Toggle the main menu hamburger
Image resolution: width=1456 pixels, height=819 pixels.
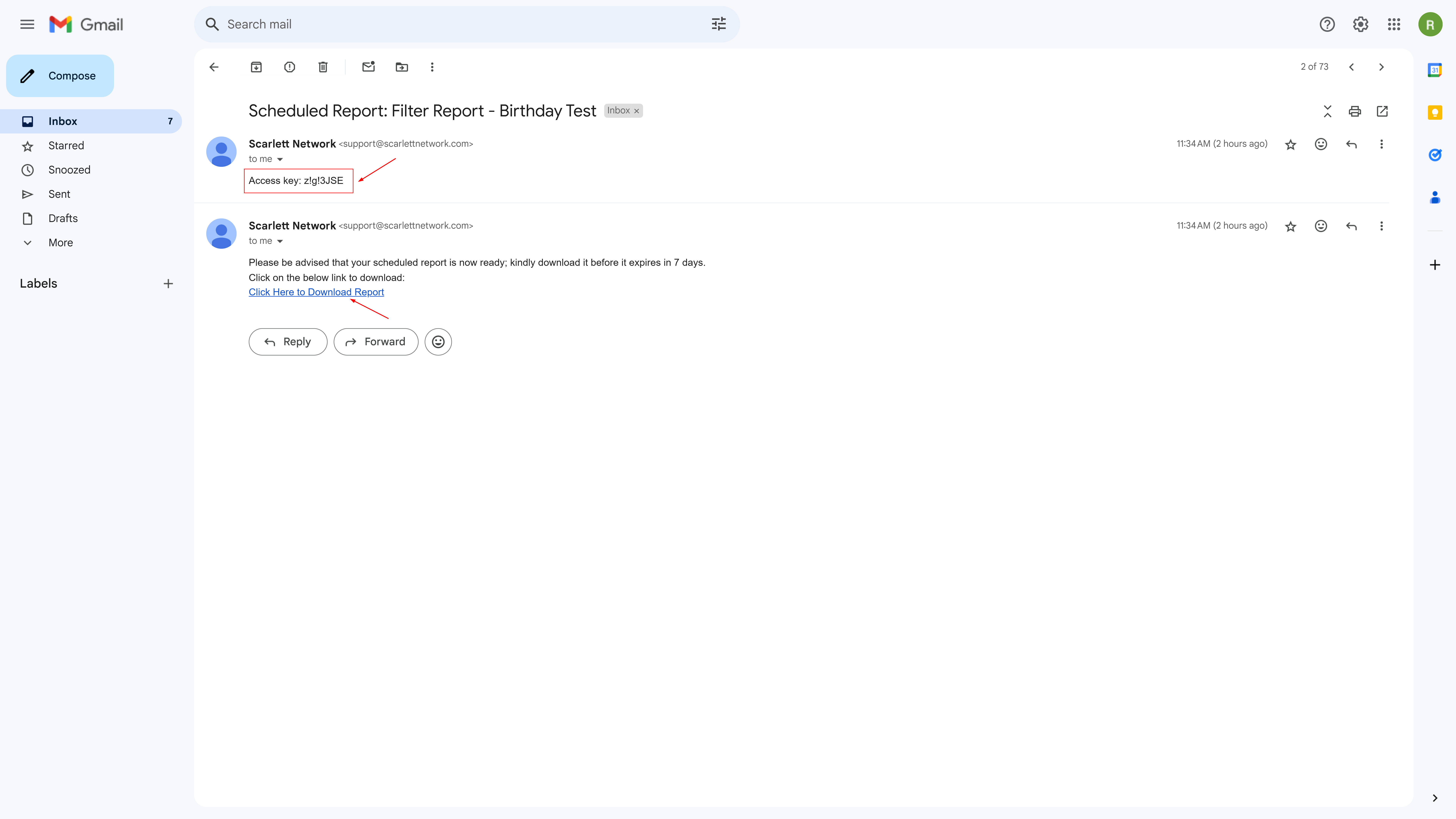27,24
